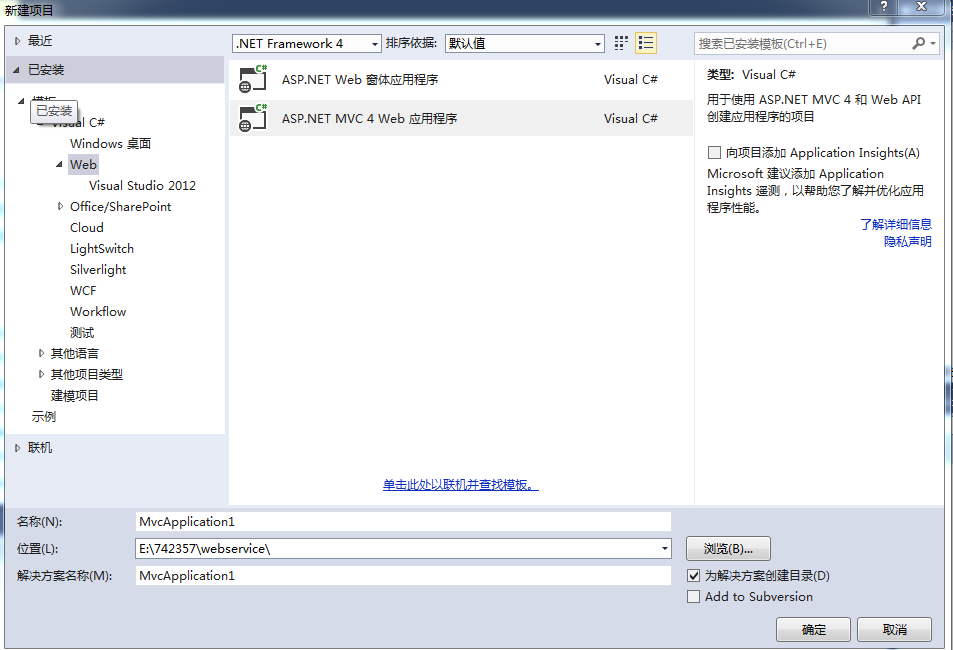Open the 位置 path dropdown arrow
Viewport: 953px width, 650px height.
[x=664, y=548]
